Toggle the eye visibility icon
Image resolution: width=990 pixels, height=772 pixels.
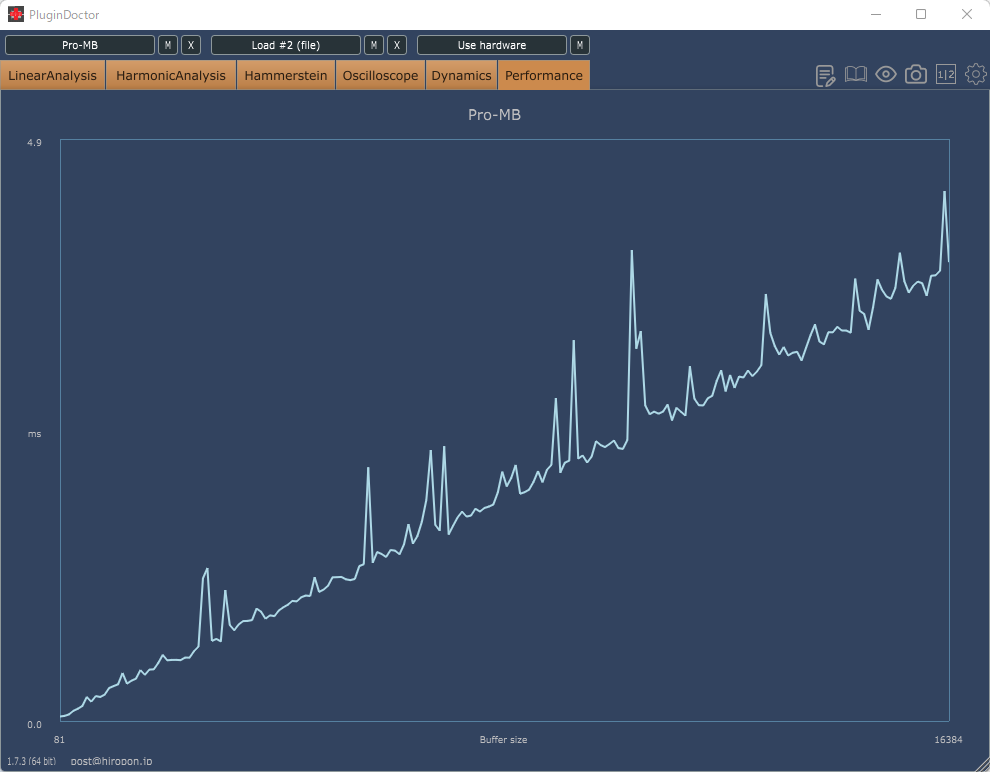(886, 74)
